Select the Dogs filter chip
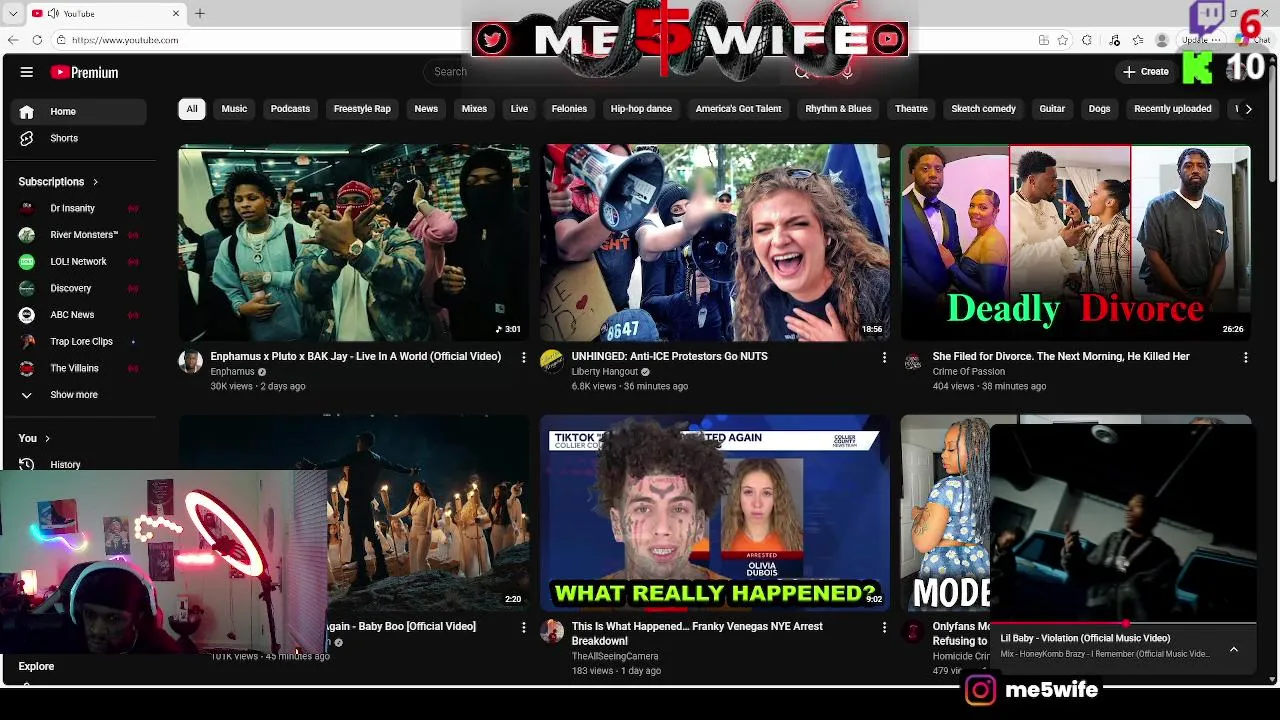Viewport: 1280px width, 720px height. coord(1099,109)
